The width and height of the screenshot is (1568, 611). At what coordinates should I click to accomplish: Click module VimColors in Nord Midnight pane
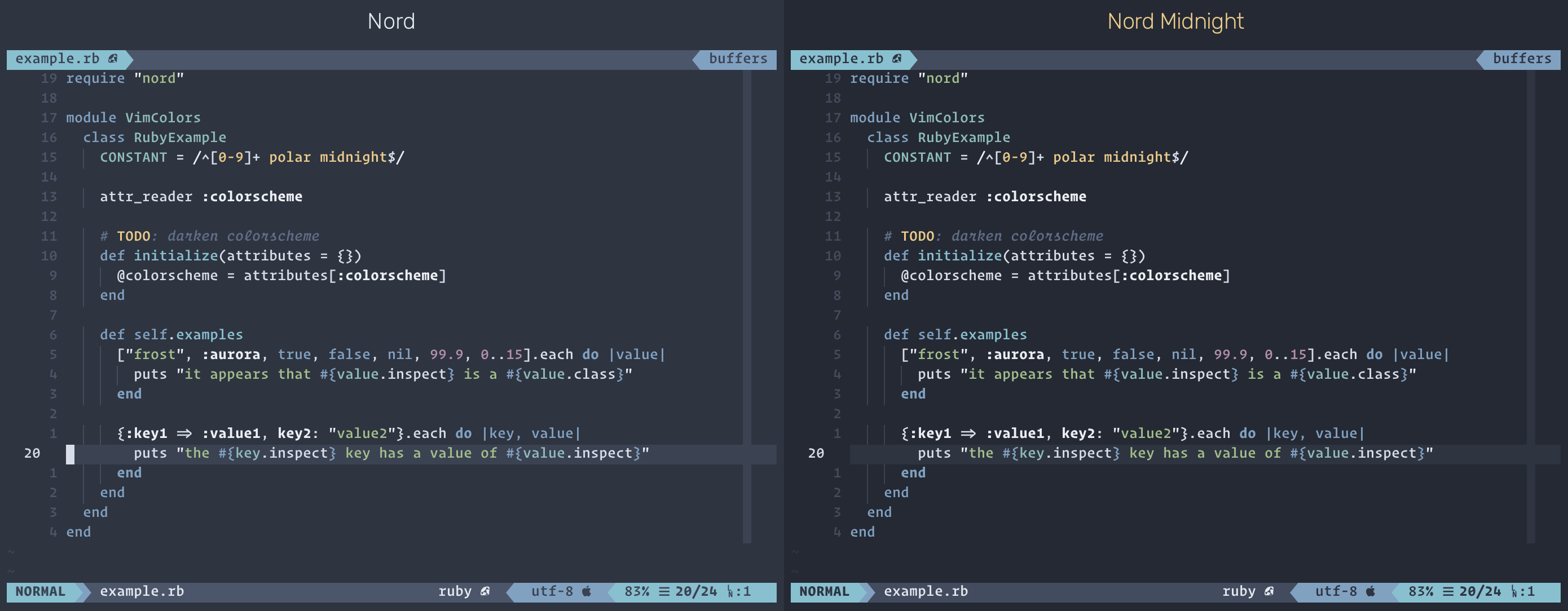point(917,117)
